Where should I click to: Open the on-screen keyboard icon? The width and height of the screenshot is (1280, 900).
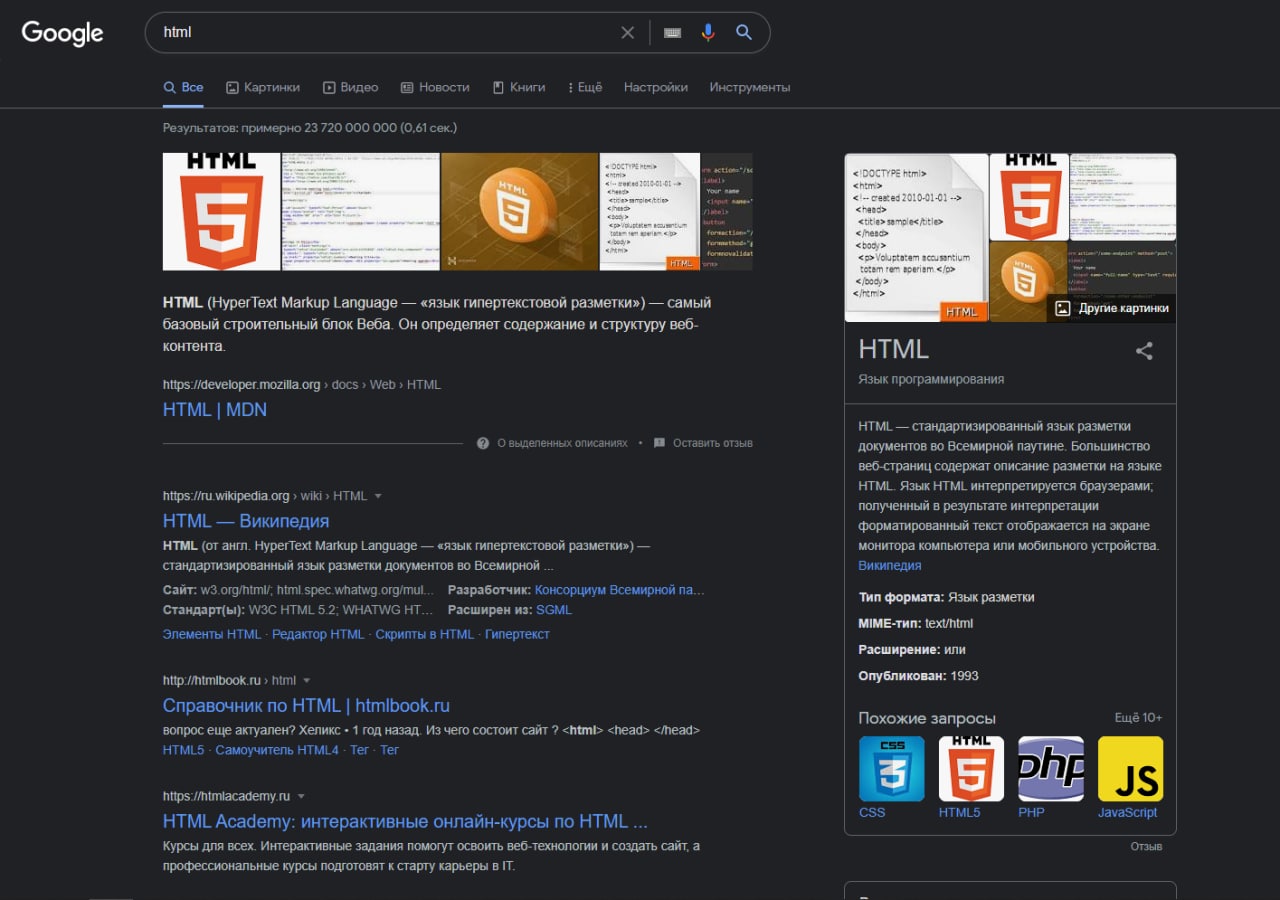[x=672, y=32]
